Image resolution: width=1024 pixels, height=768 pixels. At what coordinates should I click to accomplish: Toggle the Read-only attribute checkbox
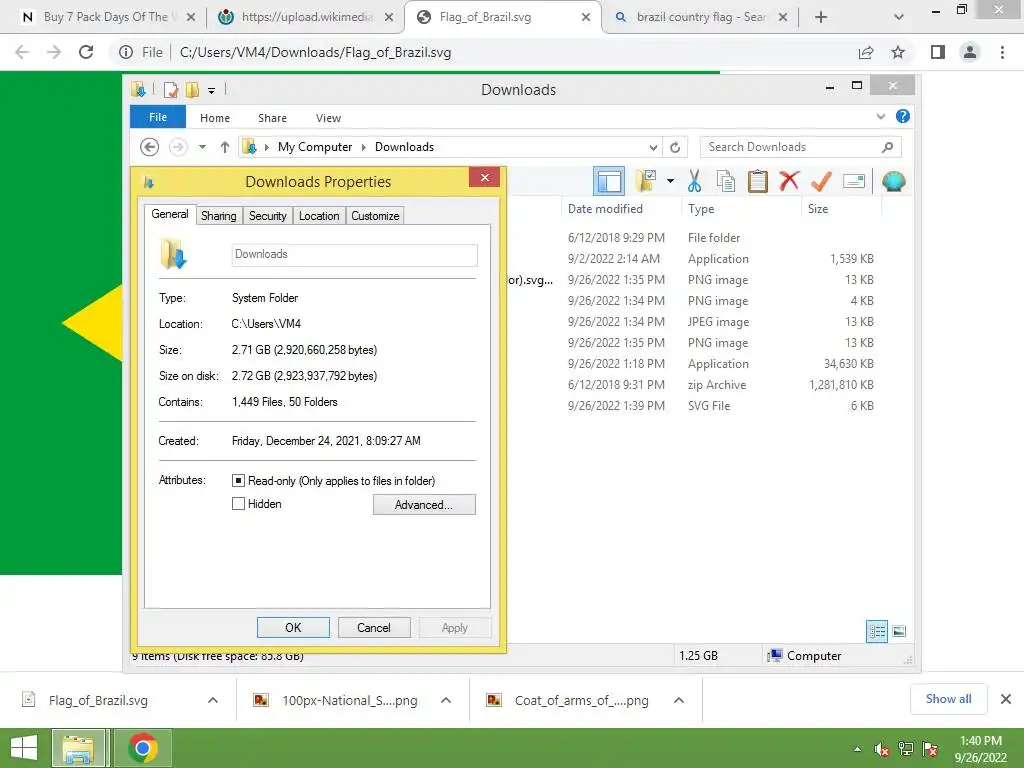click(x=238, y=481)
